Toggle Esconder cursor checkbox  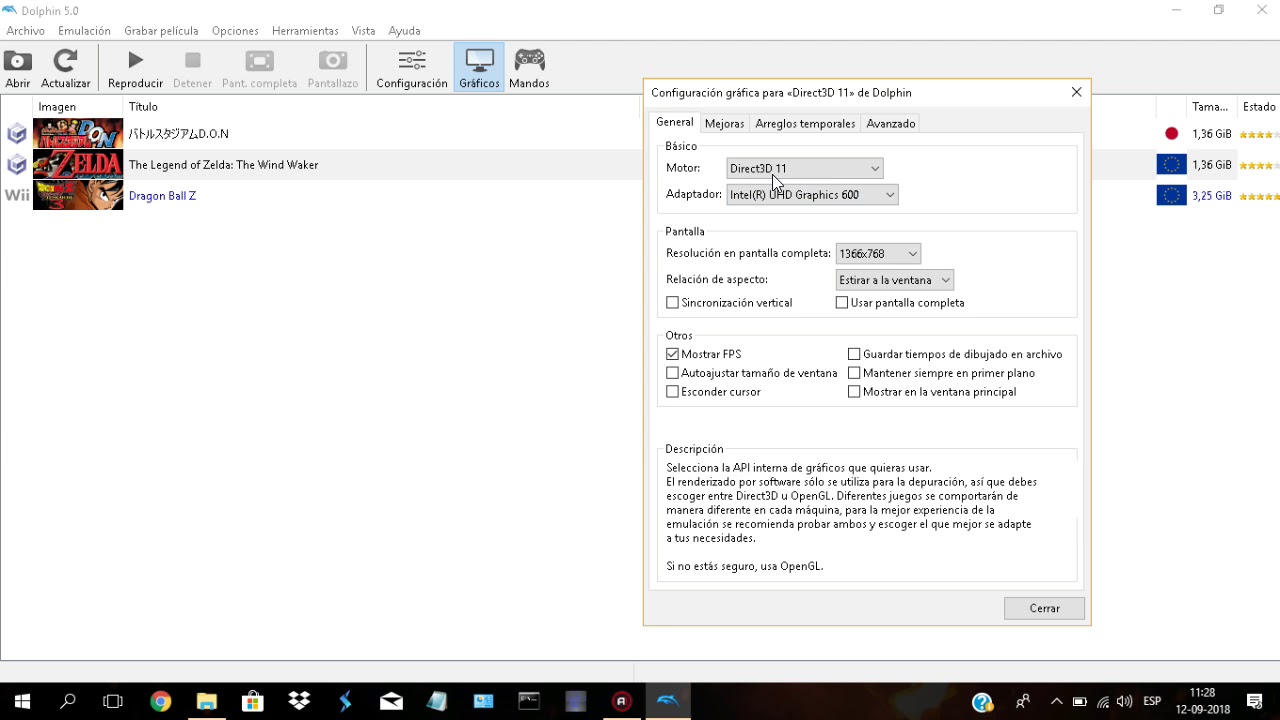672,392
